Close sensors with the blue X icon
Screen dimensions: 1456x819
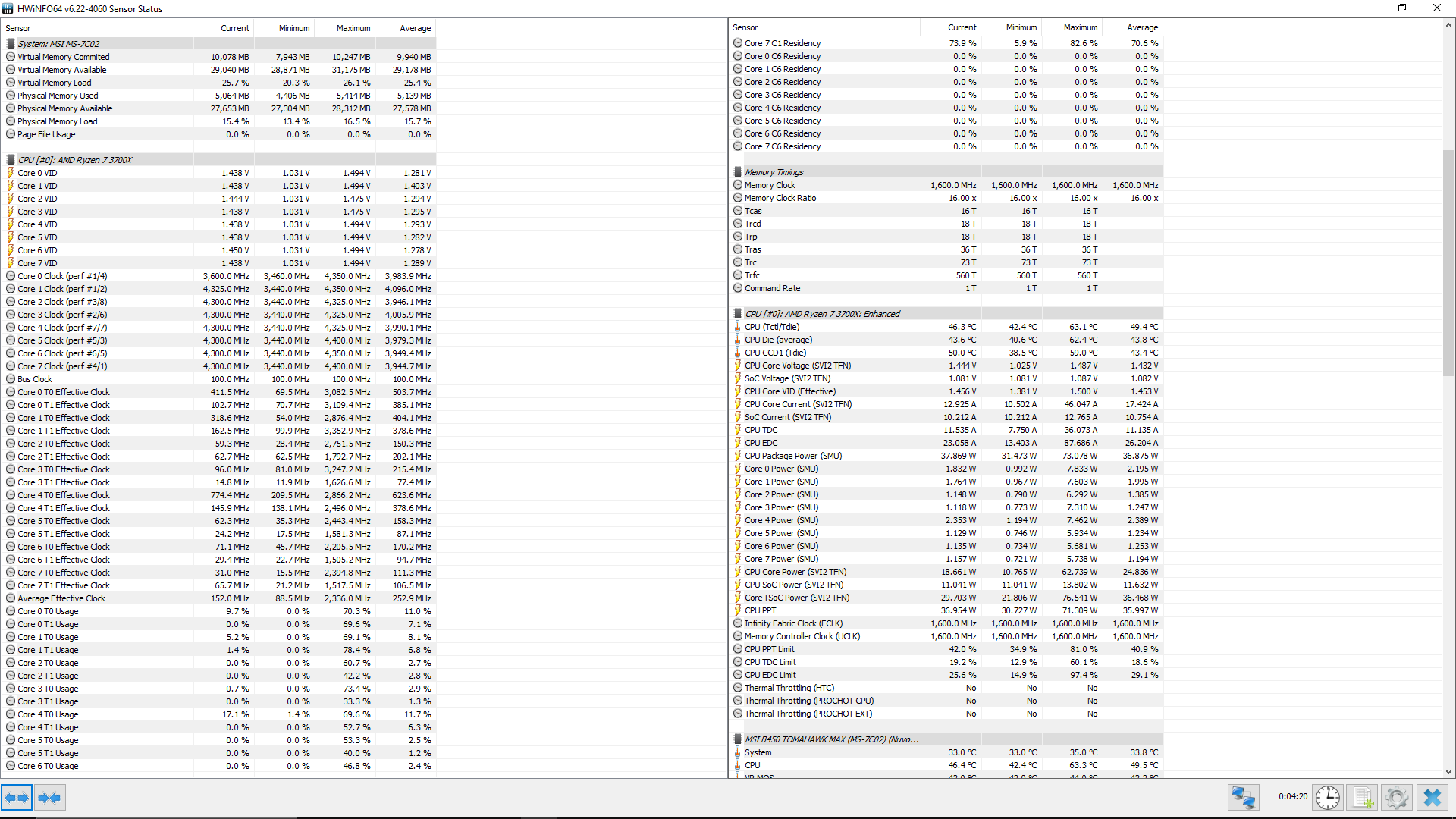pos(1432,798)
